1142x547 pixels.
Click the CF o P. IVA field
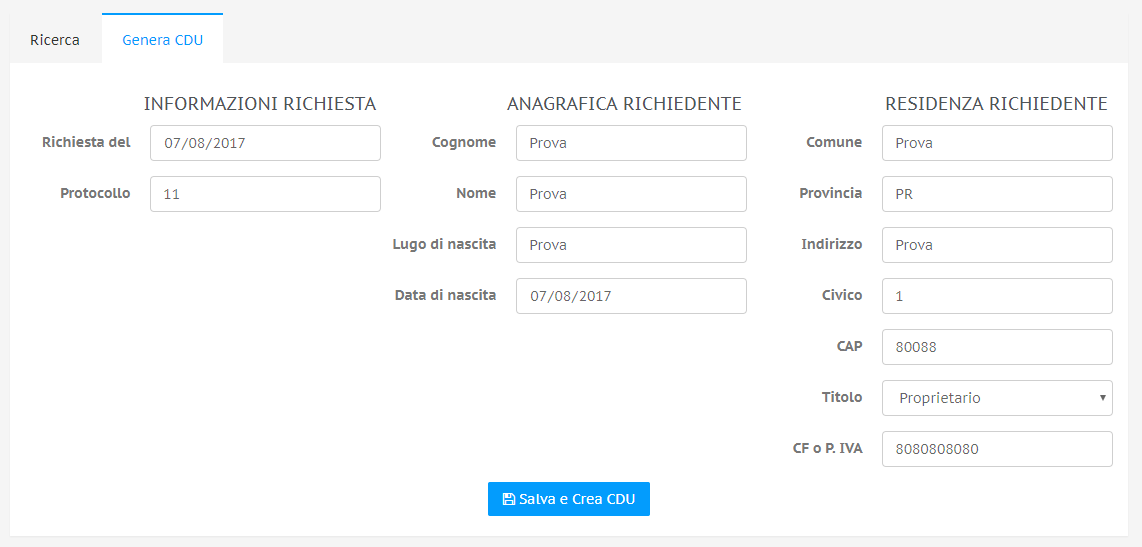click(x=997, y=449)
